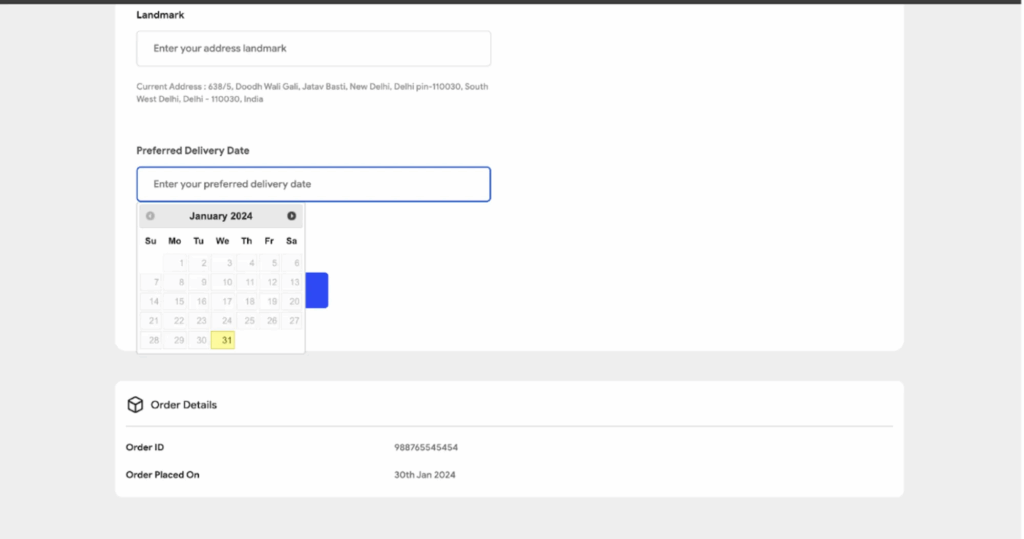1024x539 pixels.
Task: Select highlighted date 31 in calendar
Action: pyautogui.click(x=223, y=340)
